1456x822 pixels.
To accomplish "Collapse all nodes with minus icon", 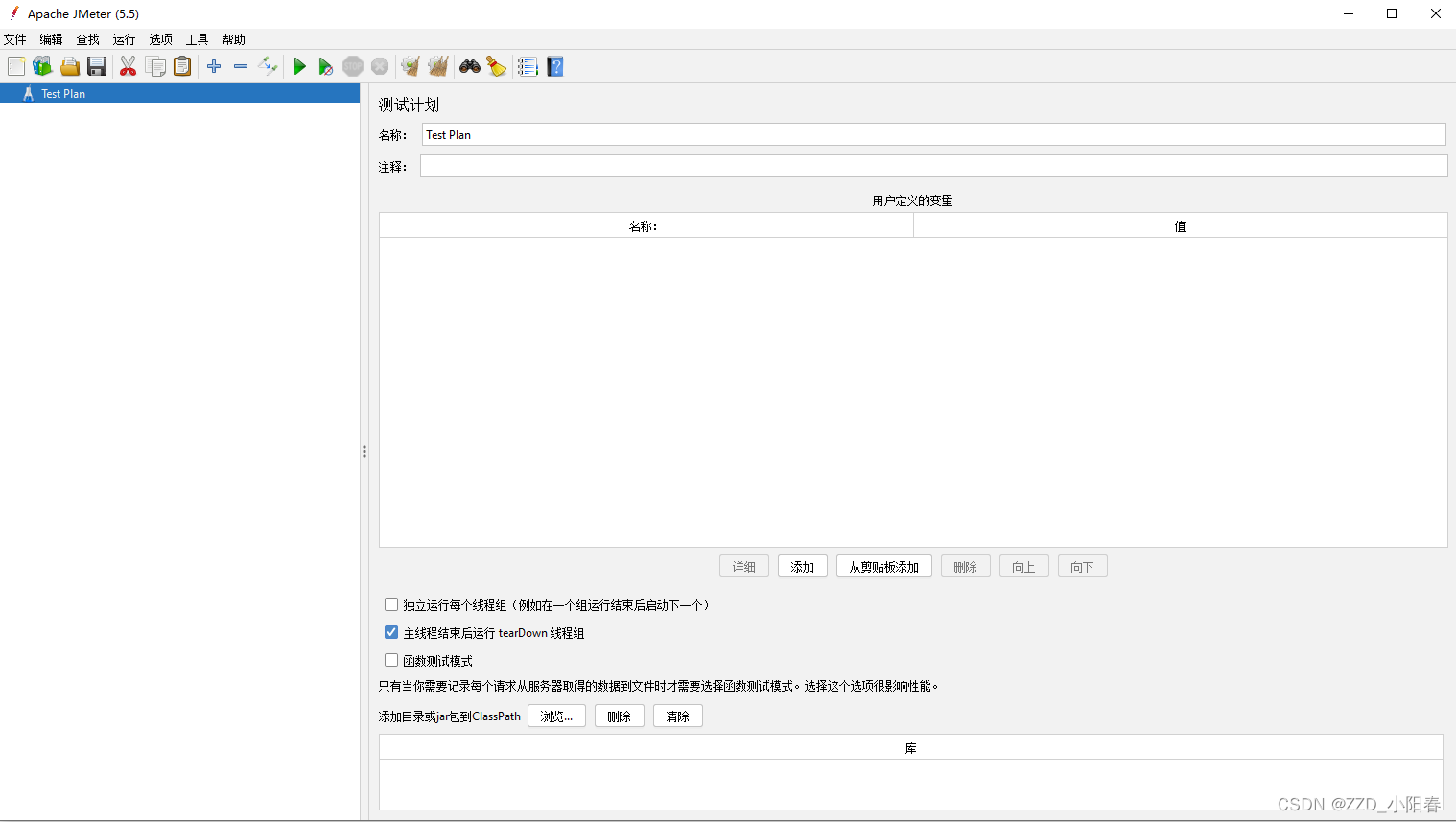I will [x=241, y=66].
